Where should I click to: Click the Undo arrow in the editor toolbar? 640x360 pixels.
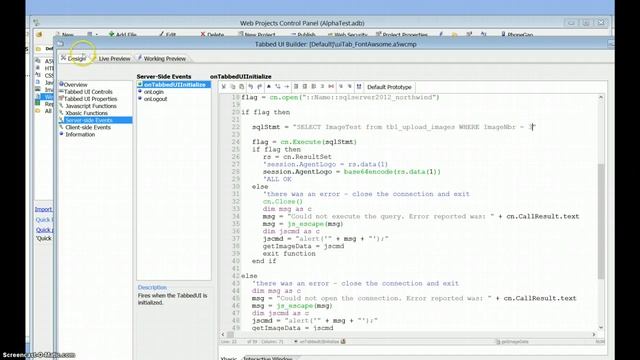coord(251,87)
